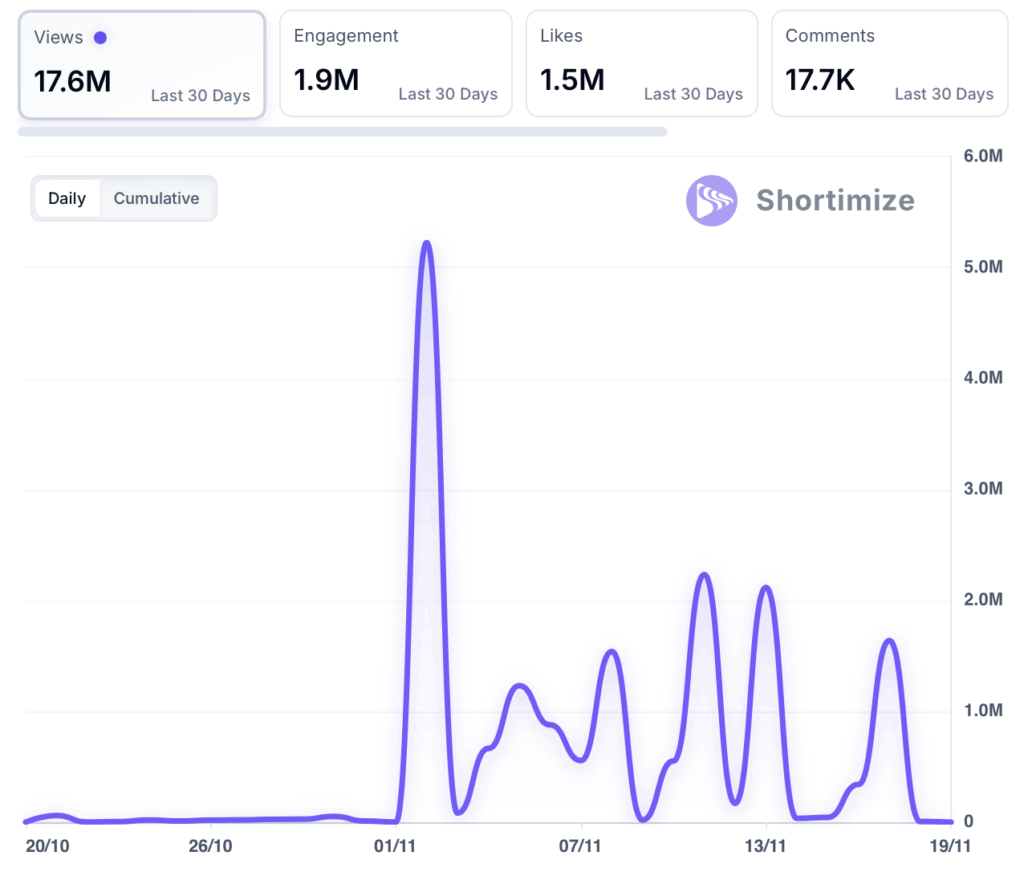Click the 5.2M peak on the chart

coord(427,243)
